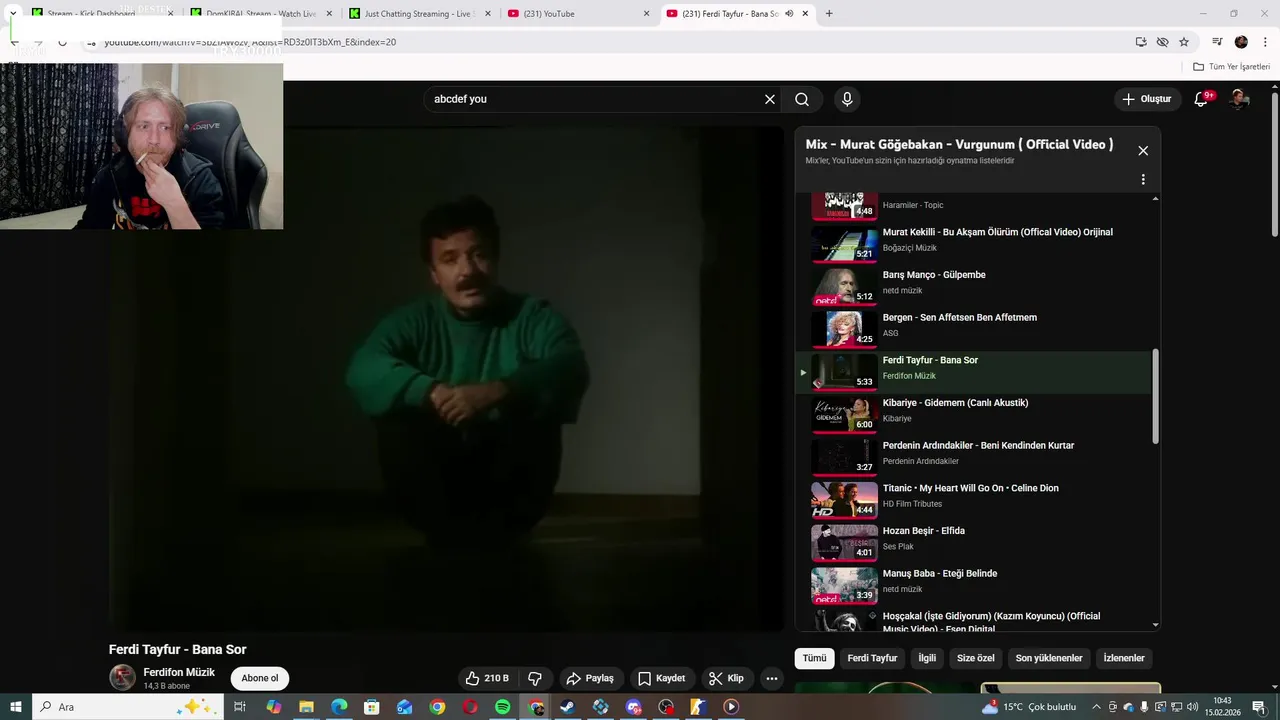1280x720 pixels.
Task: Open Steam from the taskbar
Action: pos(568,707)
